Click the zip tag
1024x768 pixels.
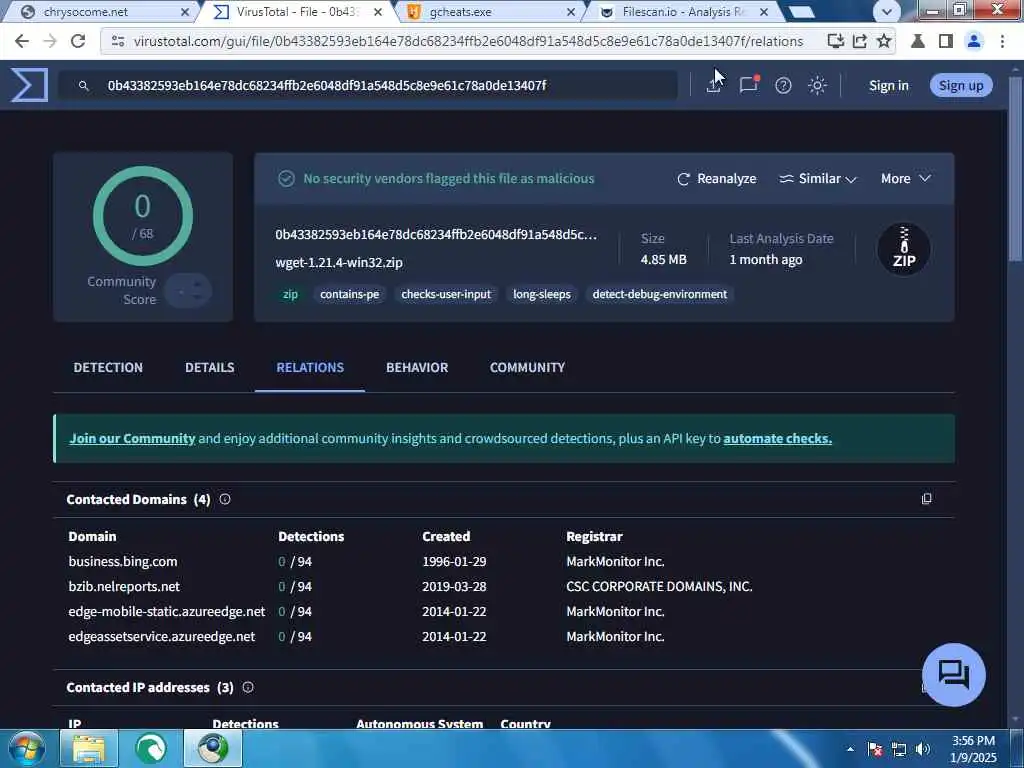click(x=291, y=295)
